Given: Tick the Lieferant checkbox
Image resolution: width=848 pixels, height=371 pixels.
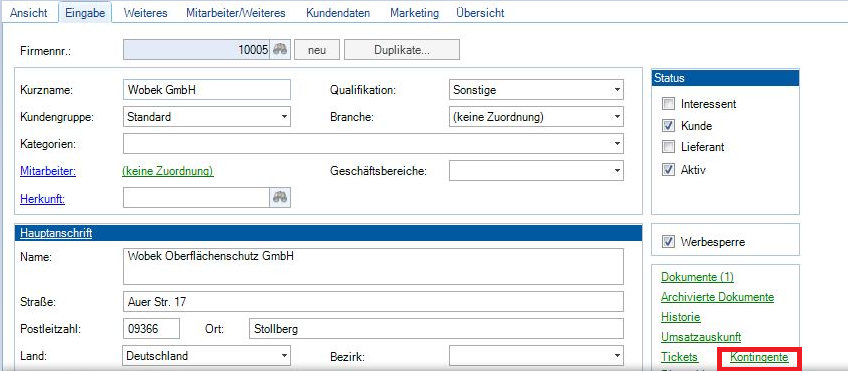Looking at the screenshot, I should (x=669, y=147).
